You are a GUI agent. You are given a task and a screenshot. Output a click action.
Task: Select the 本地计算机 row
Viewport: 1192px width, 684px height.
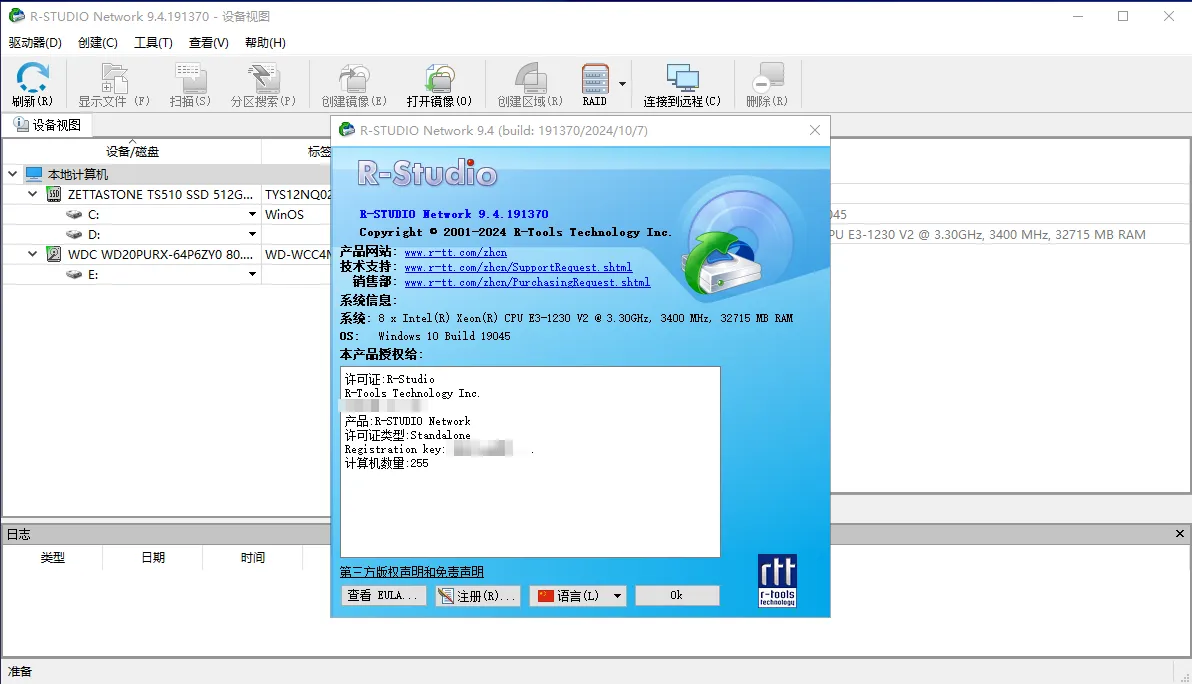pyautogui.click(x=167, y=174)
